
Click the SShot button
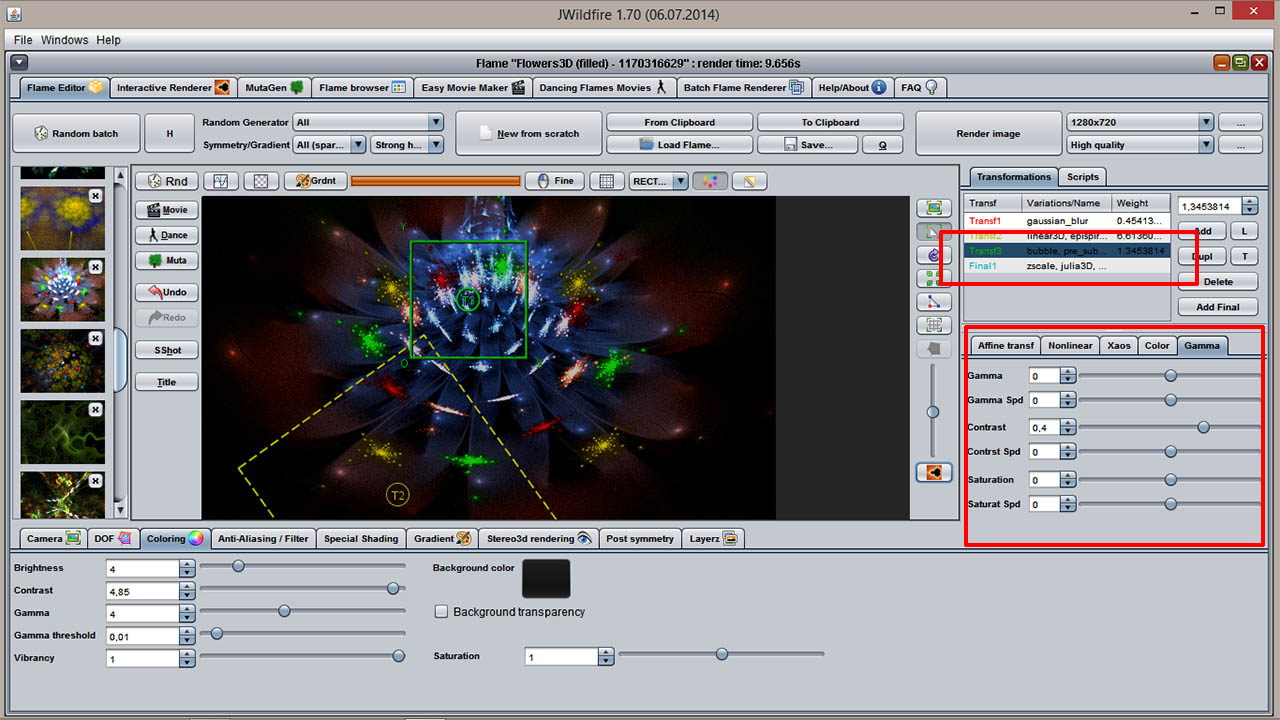167,350
